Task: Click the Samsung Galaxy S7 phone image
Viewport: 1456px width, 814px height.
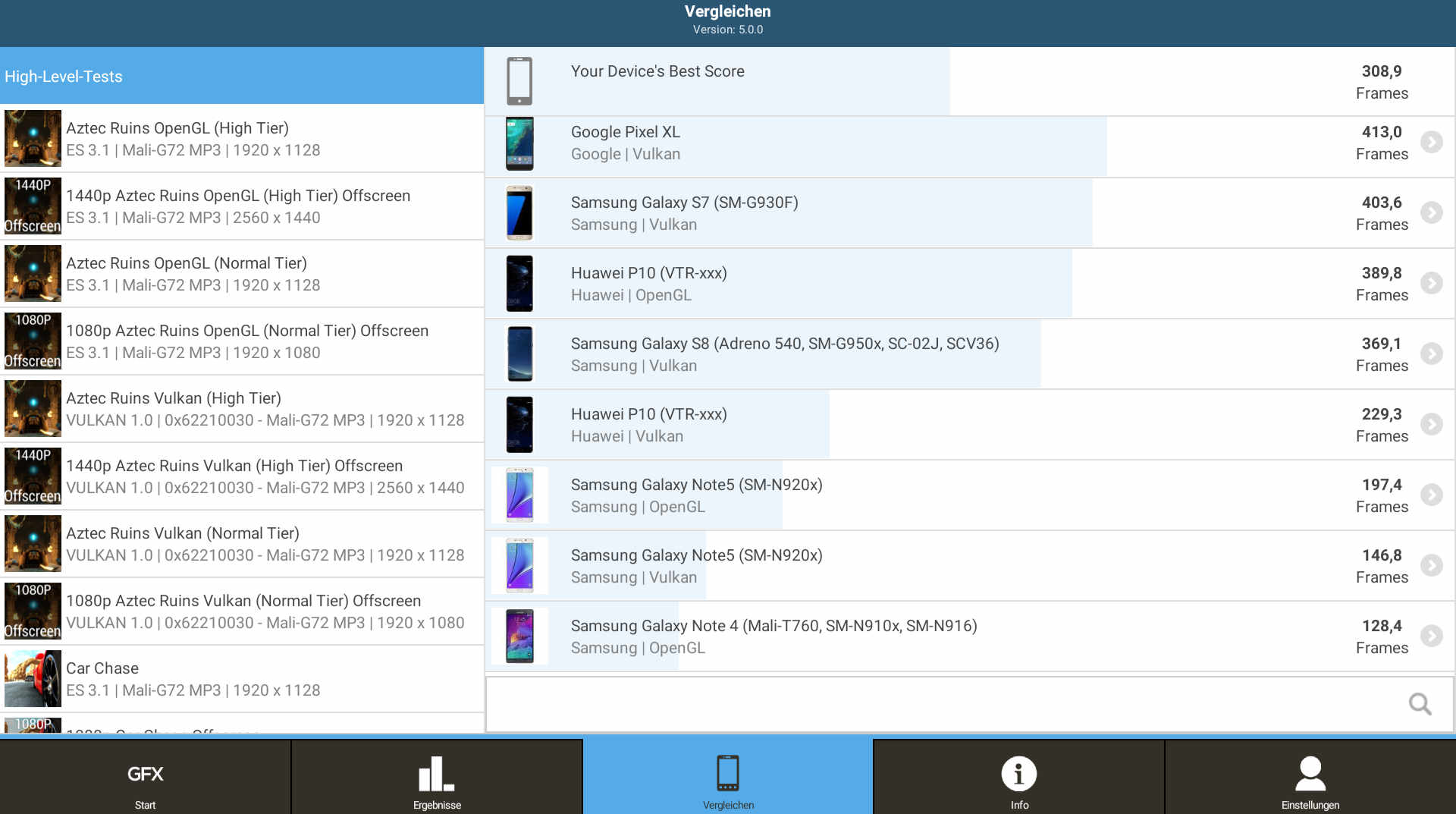Action: click(519, 213)
